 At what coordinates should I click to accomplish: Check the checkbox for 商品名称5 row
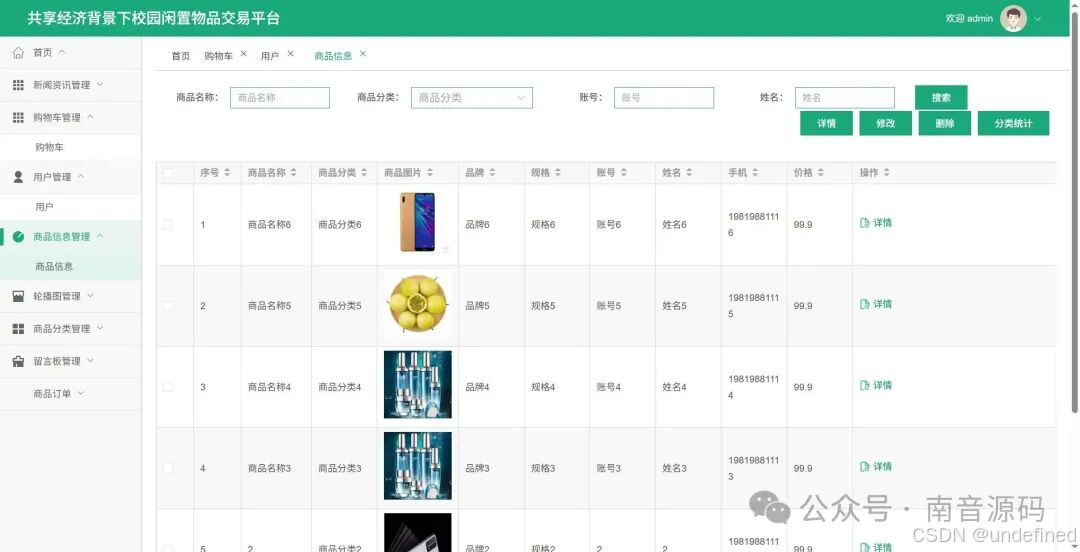click(x=168, y=305)
